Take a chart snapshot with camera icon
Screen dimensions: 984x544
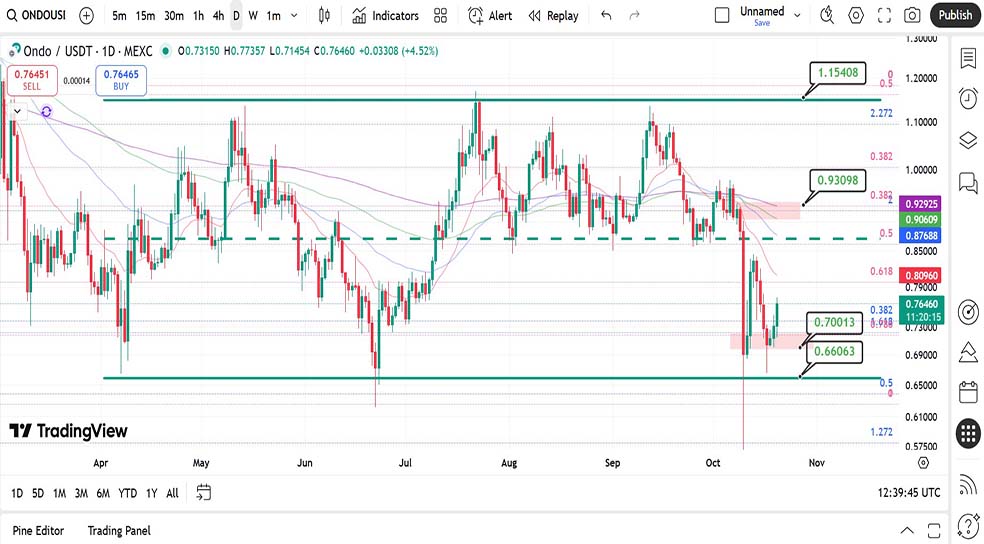(912, 15)
